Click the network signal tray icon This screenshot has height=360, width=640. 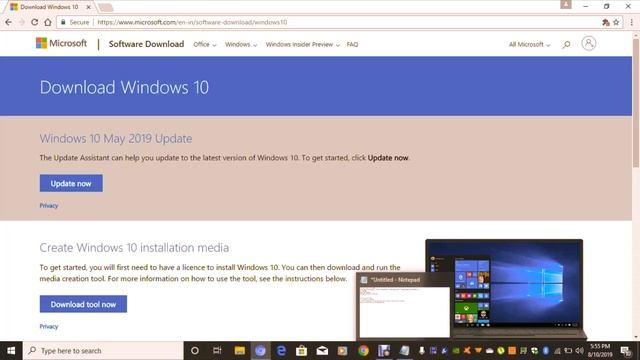(x=557, y=351)
